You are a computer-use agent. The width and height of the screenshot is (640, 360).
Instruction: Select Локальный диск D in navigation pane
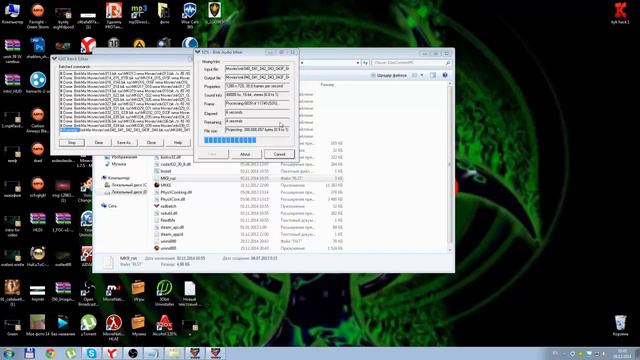point(126,192)
